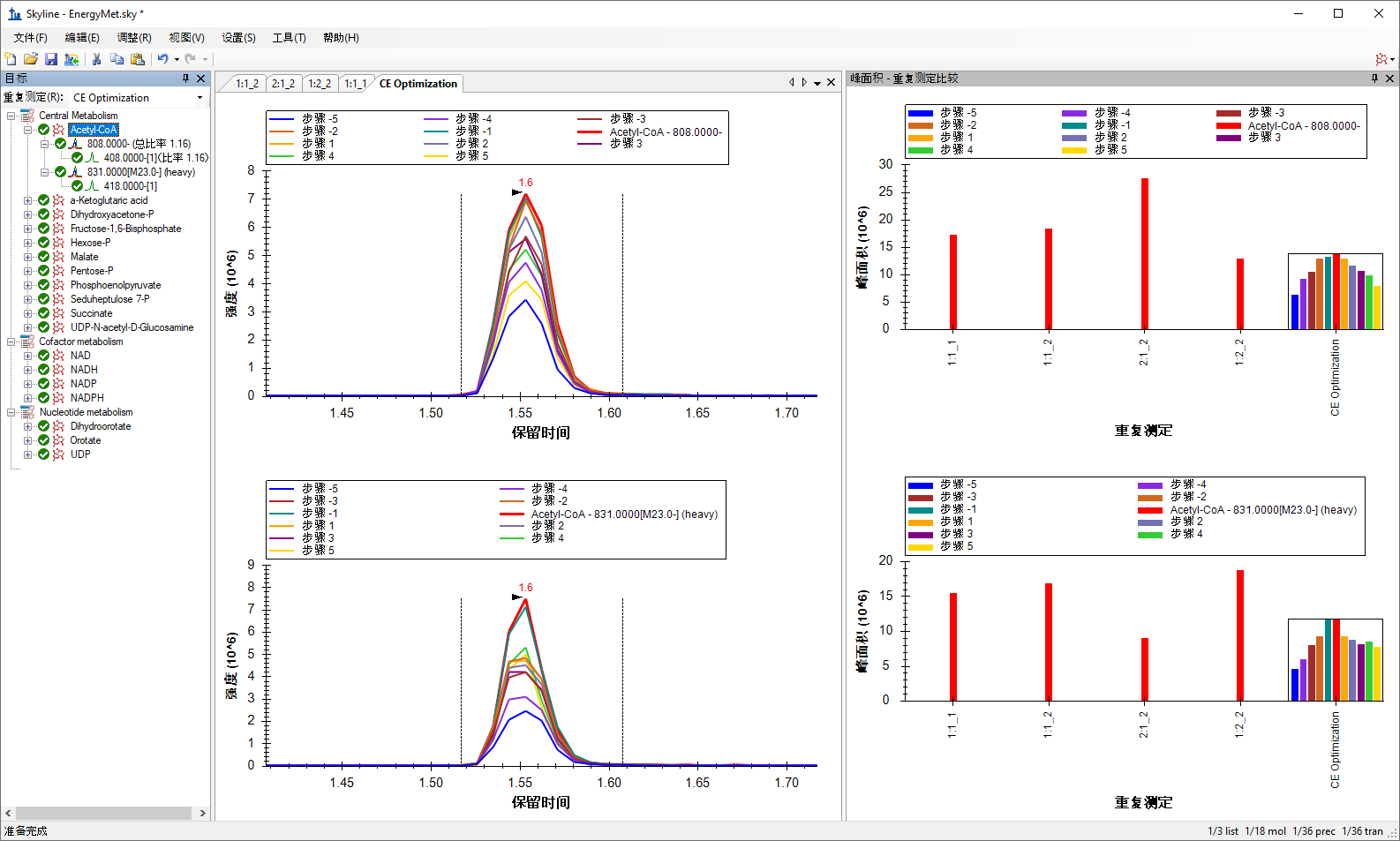Screen dimensions: 1400x841
Task: Pin the 目标 targets panel
Action: (x=186, y=79)
